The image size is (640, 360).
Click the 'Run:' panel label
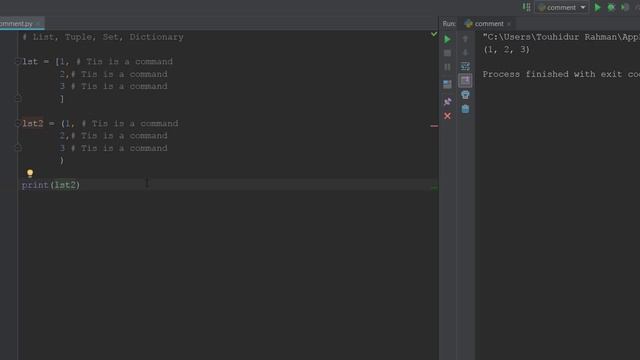point(449,24)
